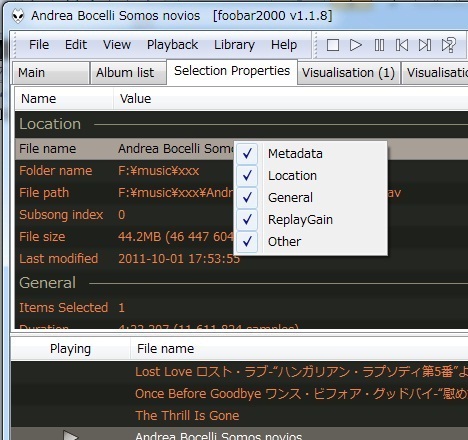Open the Visualisation (1) tab
Viewport: 468px width, 440px height.
(x=348, y=73)
